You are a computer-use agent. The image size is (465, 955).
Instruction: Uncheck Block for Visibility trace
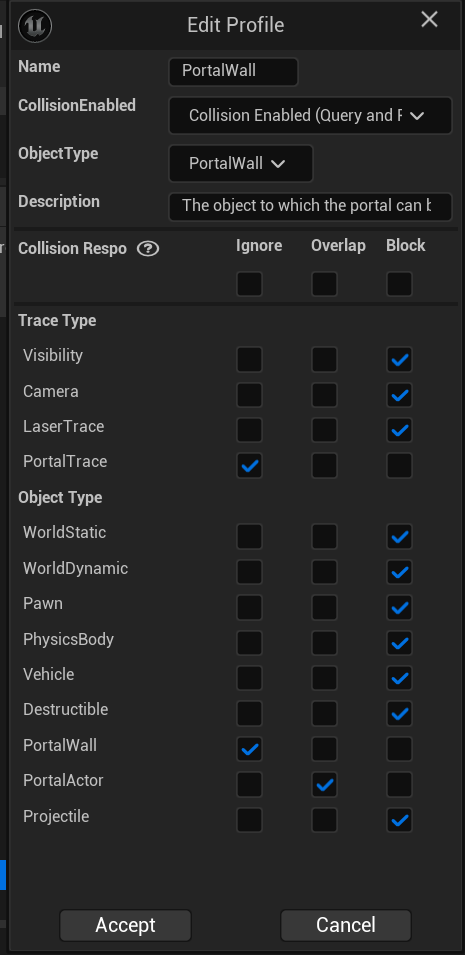[x=399, y=359]
